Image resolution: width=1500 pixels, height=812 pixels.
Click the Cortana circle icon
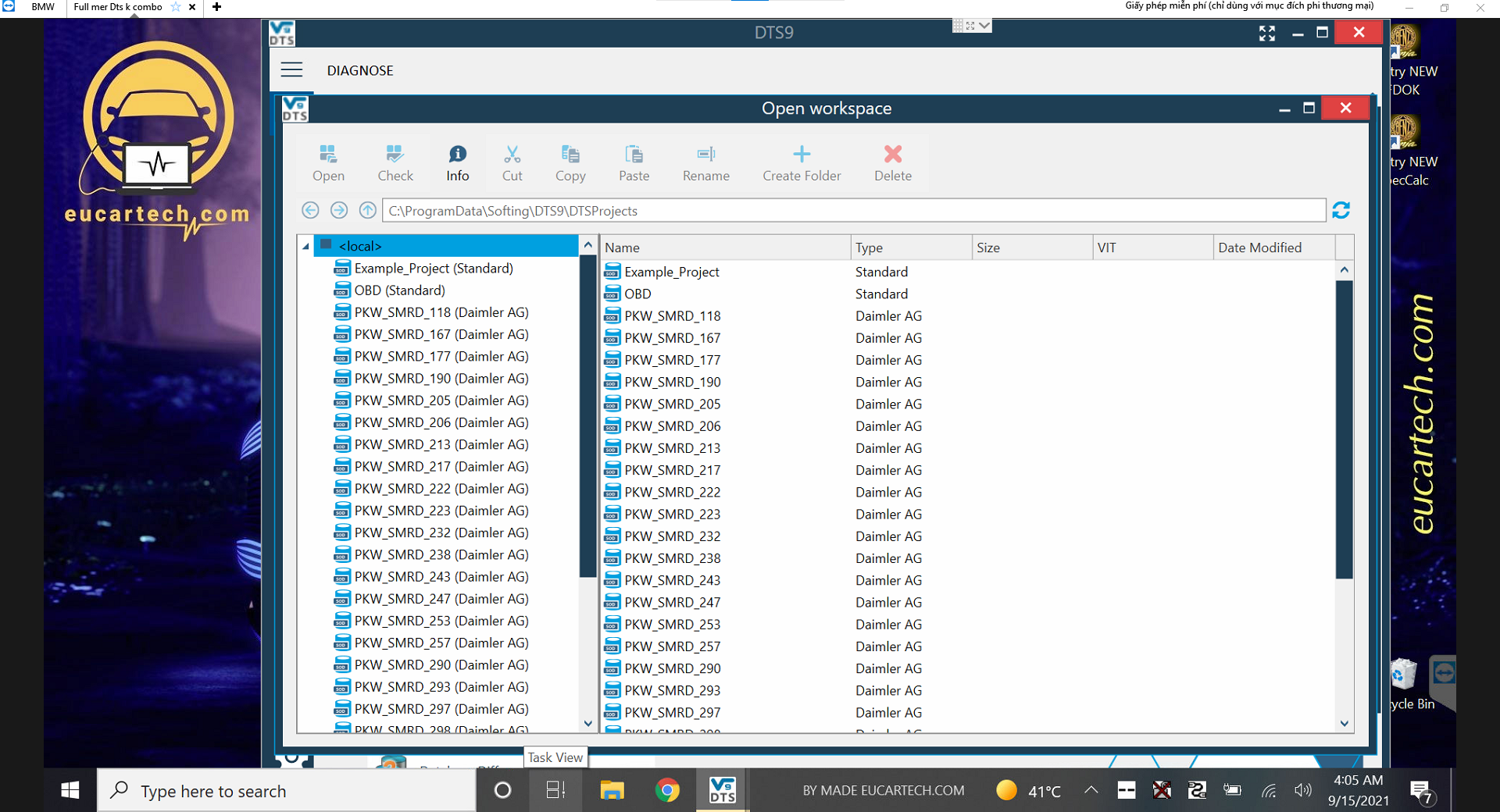503,790
